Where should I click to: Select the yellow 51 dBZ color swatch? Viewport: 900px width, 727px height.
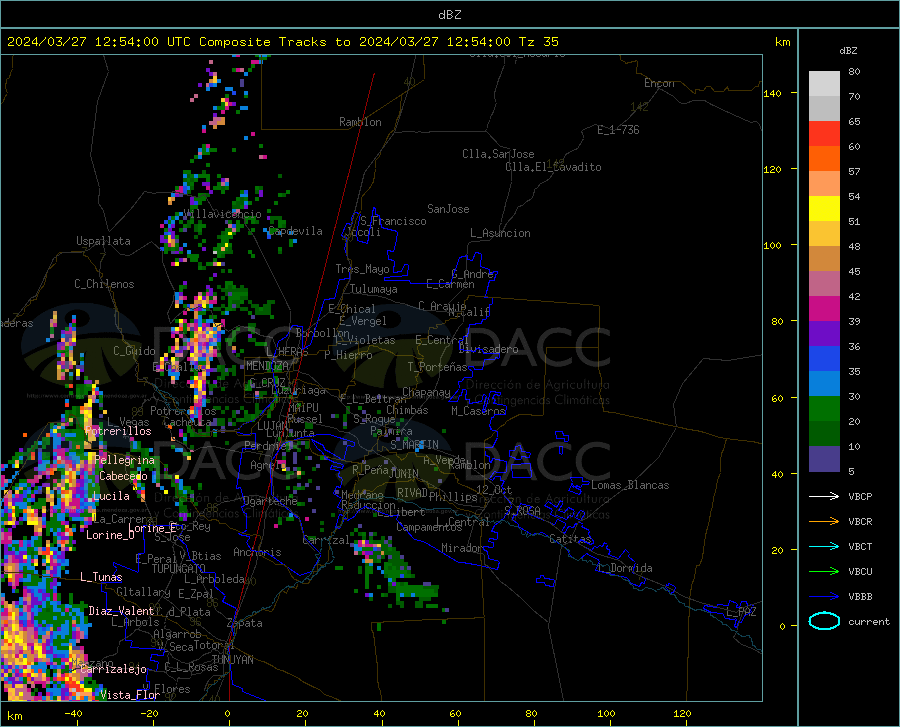pos(824,209)
